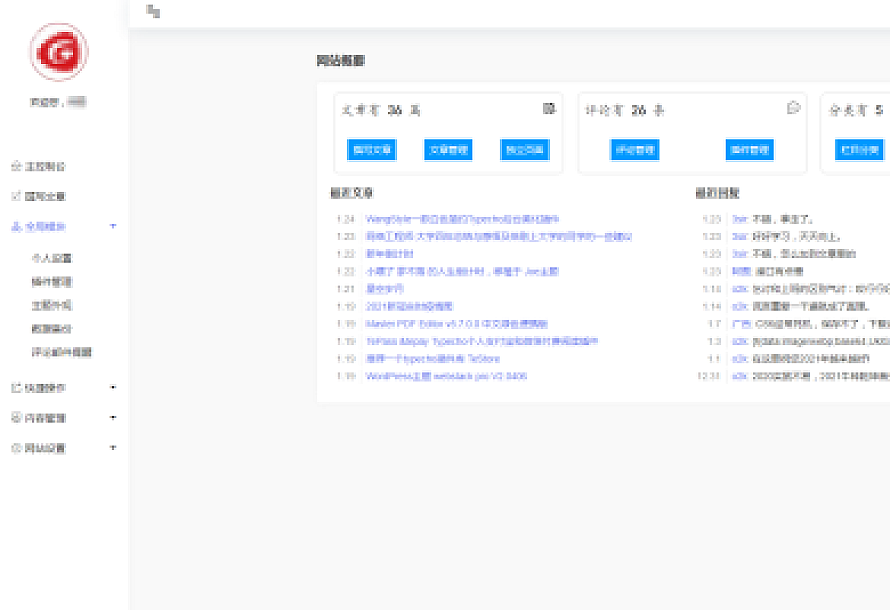Collapse the 全局模块 sidebar section arrow
The height and width of the screenshot is (610, 890).
[x=113, y=227]
